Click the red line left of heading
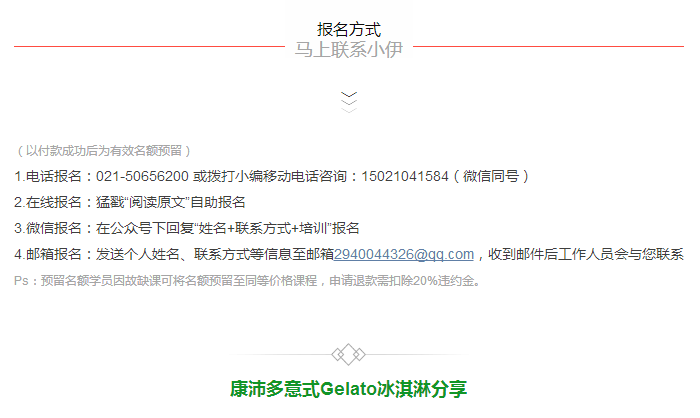 click(x=149, y=46)
